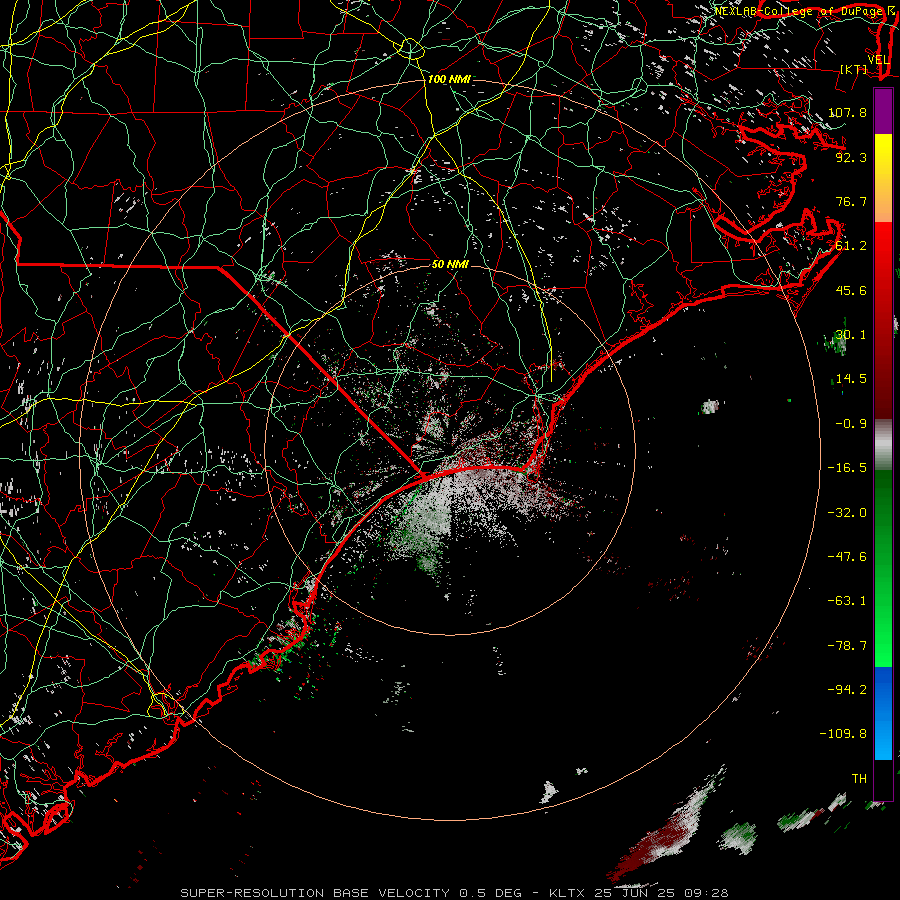Click the [KT] units label
The width and height of the screenshot is (900, 900).
point(854,69)
